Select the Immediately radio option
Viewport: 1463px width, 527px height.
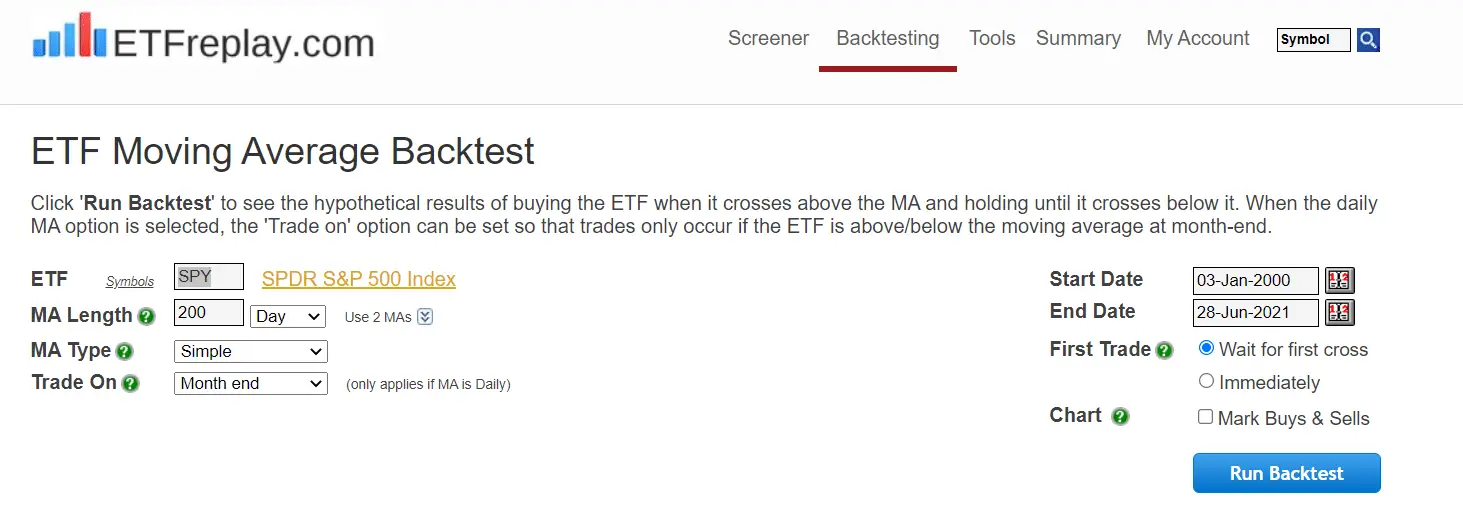tap(1206, 381)
